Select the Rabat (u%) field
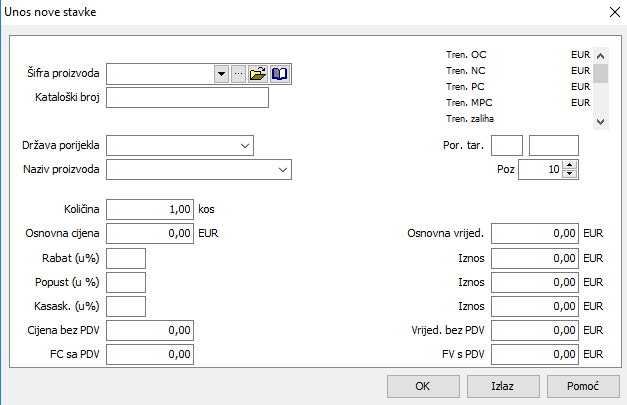Screen dimensions: 627x405 coord(126,258)
